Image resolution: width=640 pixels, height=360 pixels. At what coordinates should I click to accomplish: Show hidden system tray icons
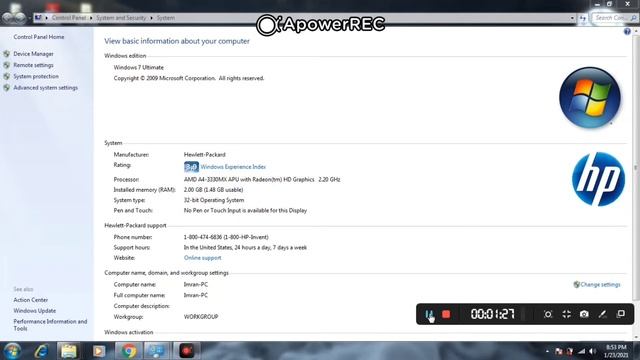point(547,351)
